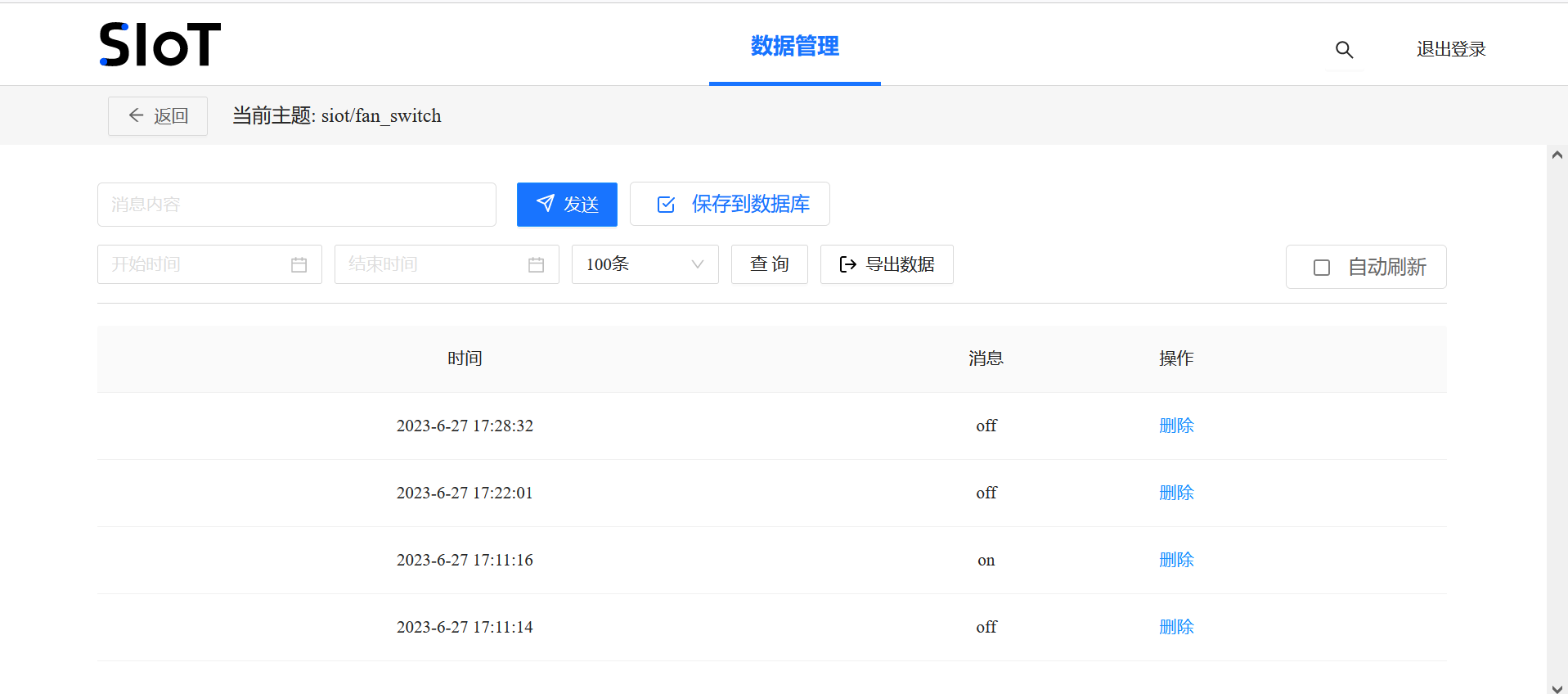Delete the 17:22:01 record
The image size is (1568, 694).
1176,493
